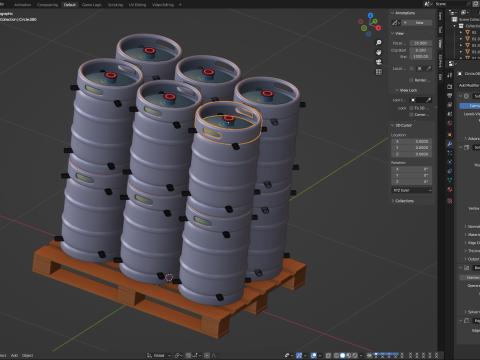Switch perspective/orthographic with grid icon
The width and height of the screenshot is (480, 360).
[379, 72]
